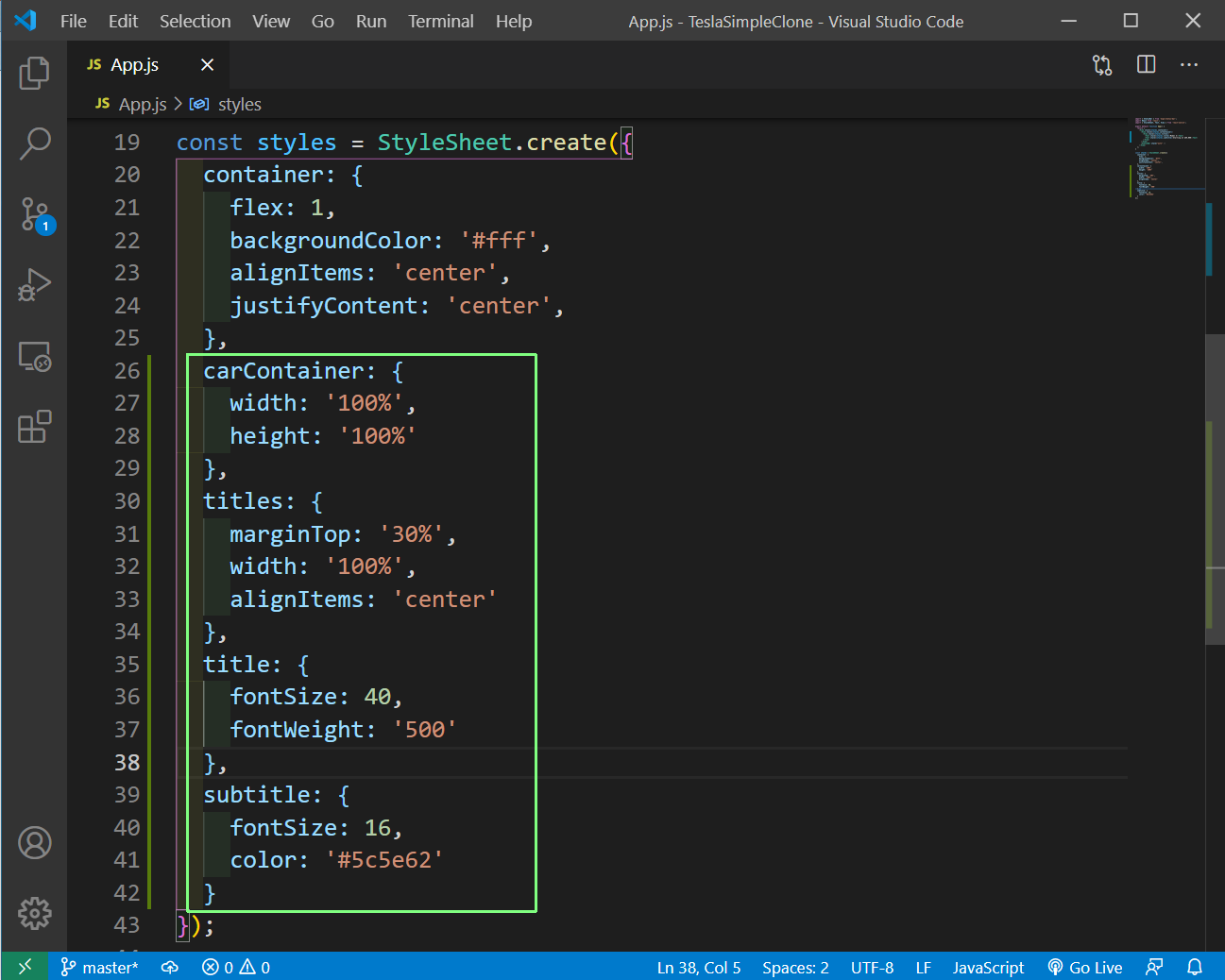Open the editor More Actions menu
Viewport: 1225px width, 980px height.
(1189, 65)
